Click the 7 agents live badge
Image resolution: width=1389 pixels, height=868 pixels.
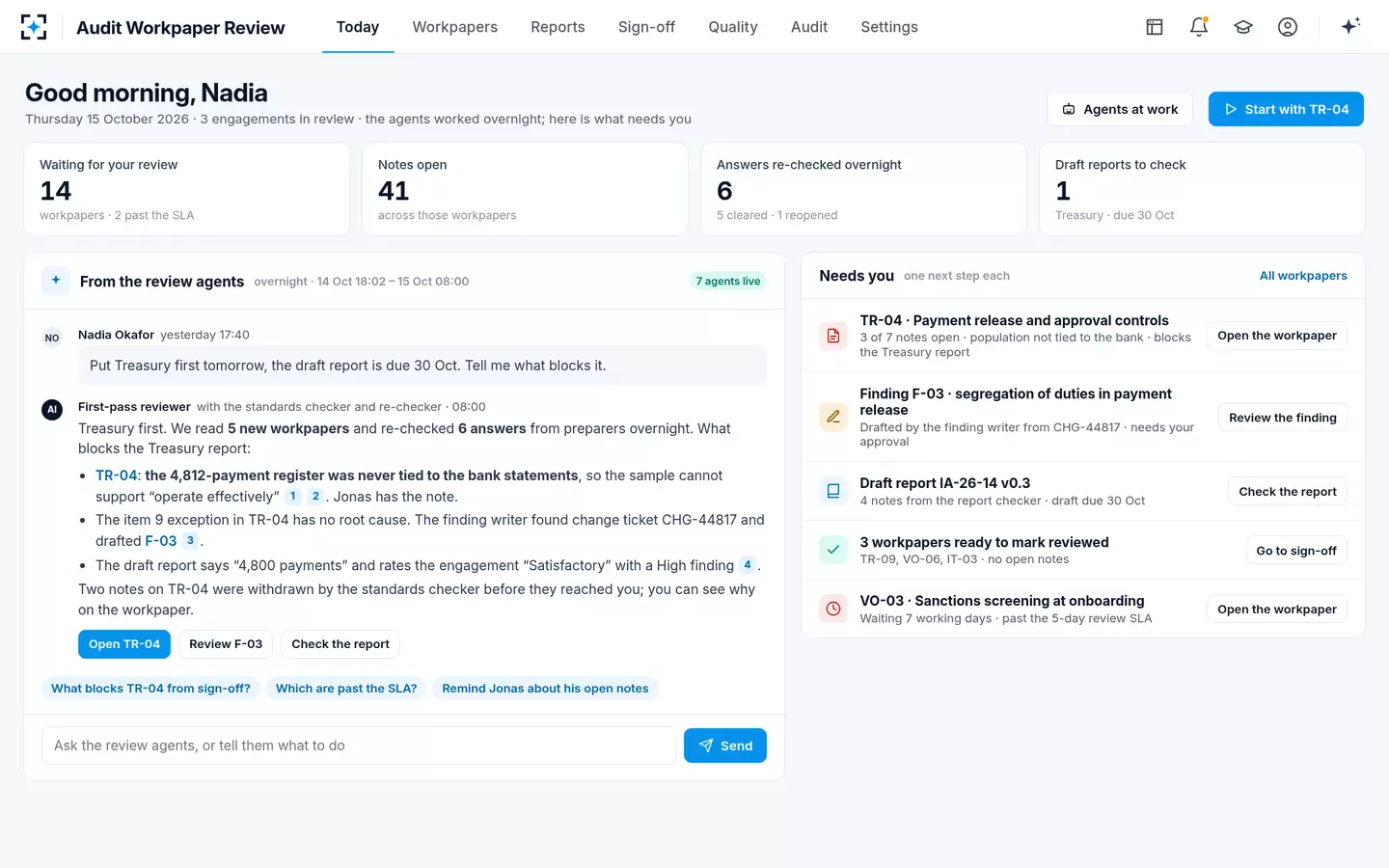pyautogui.click(x=728, y=282)
